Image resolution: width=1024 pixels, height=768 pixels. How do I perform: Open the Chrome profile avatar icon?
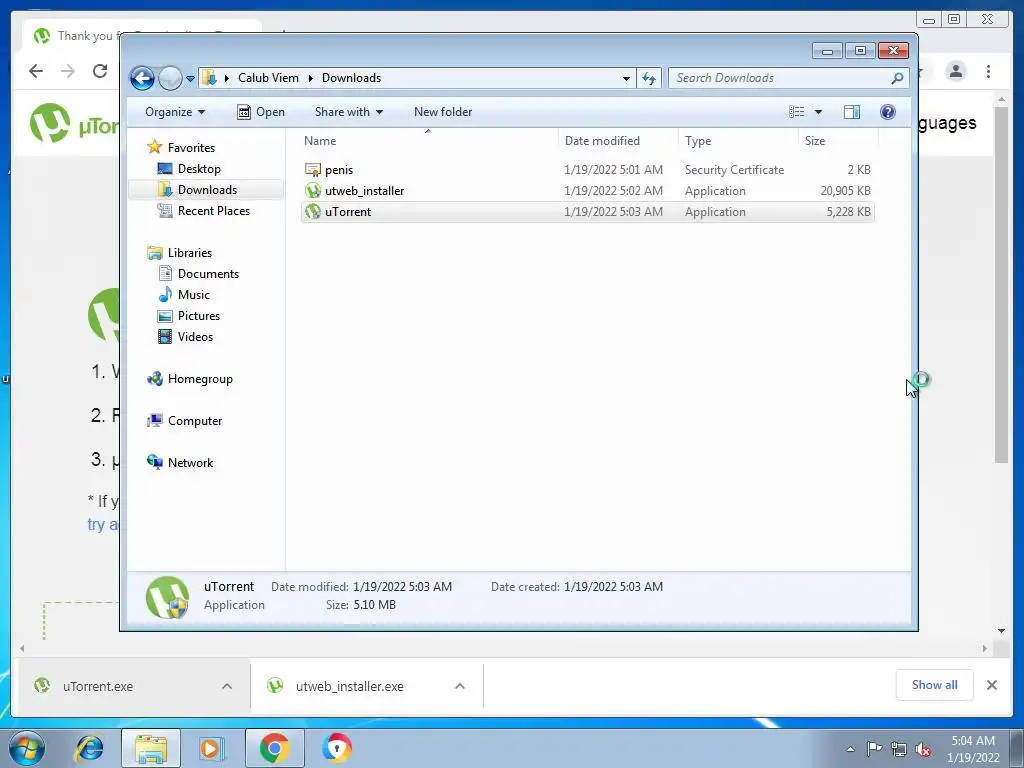pos(955,71)
